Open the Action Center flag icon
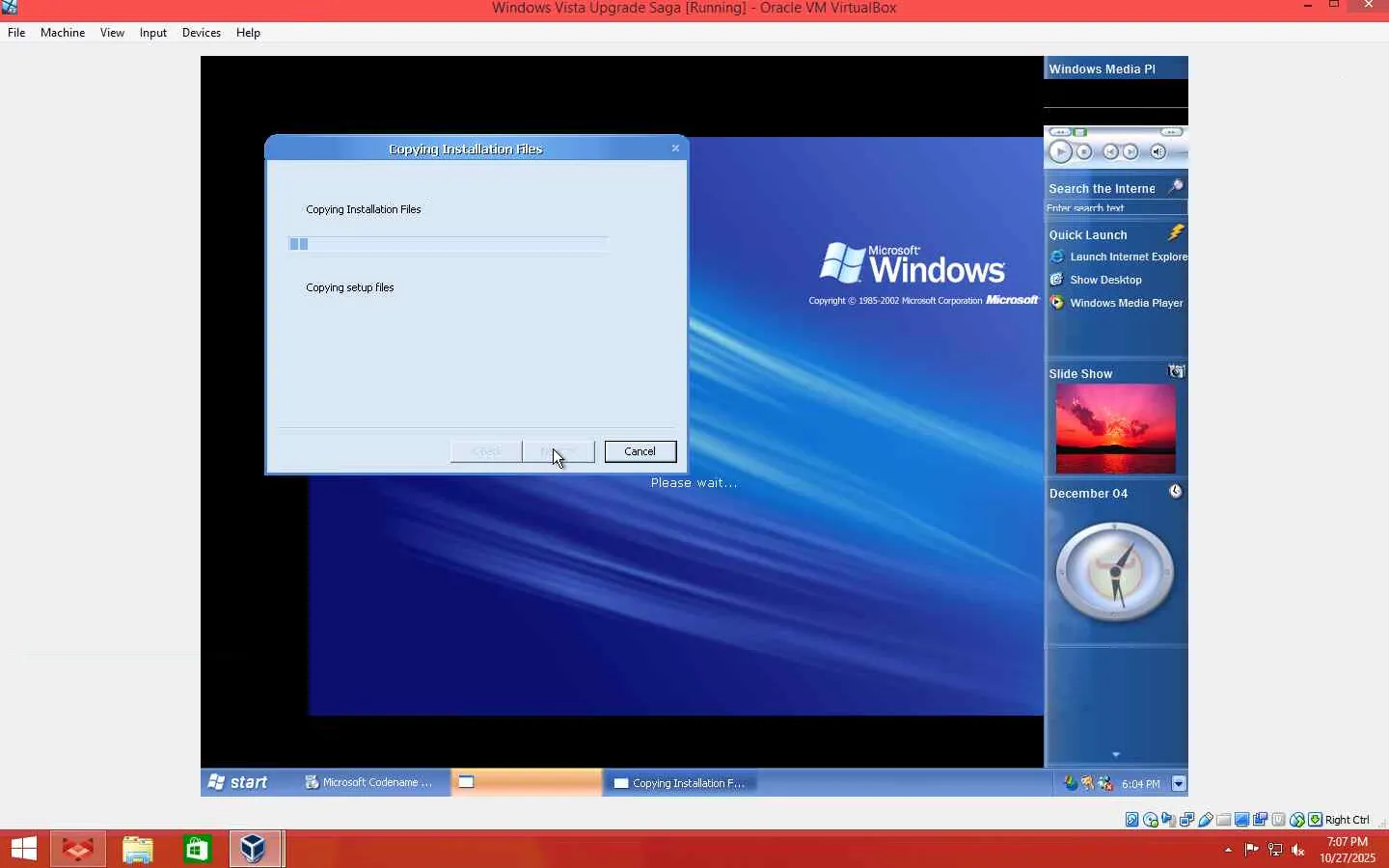This screenshot has height=868, width=1389. (1251, 850)
